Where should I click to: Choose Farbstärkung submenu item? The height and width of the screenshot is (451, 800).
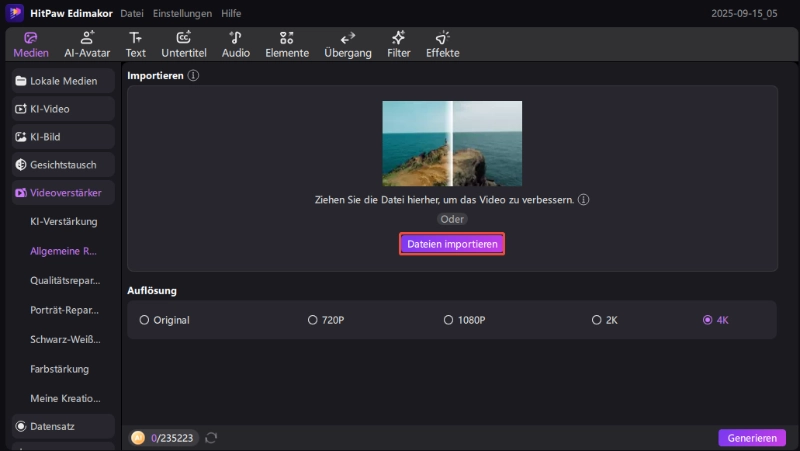59,369
